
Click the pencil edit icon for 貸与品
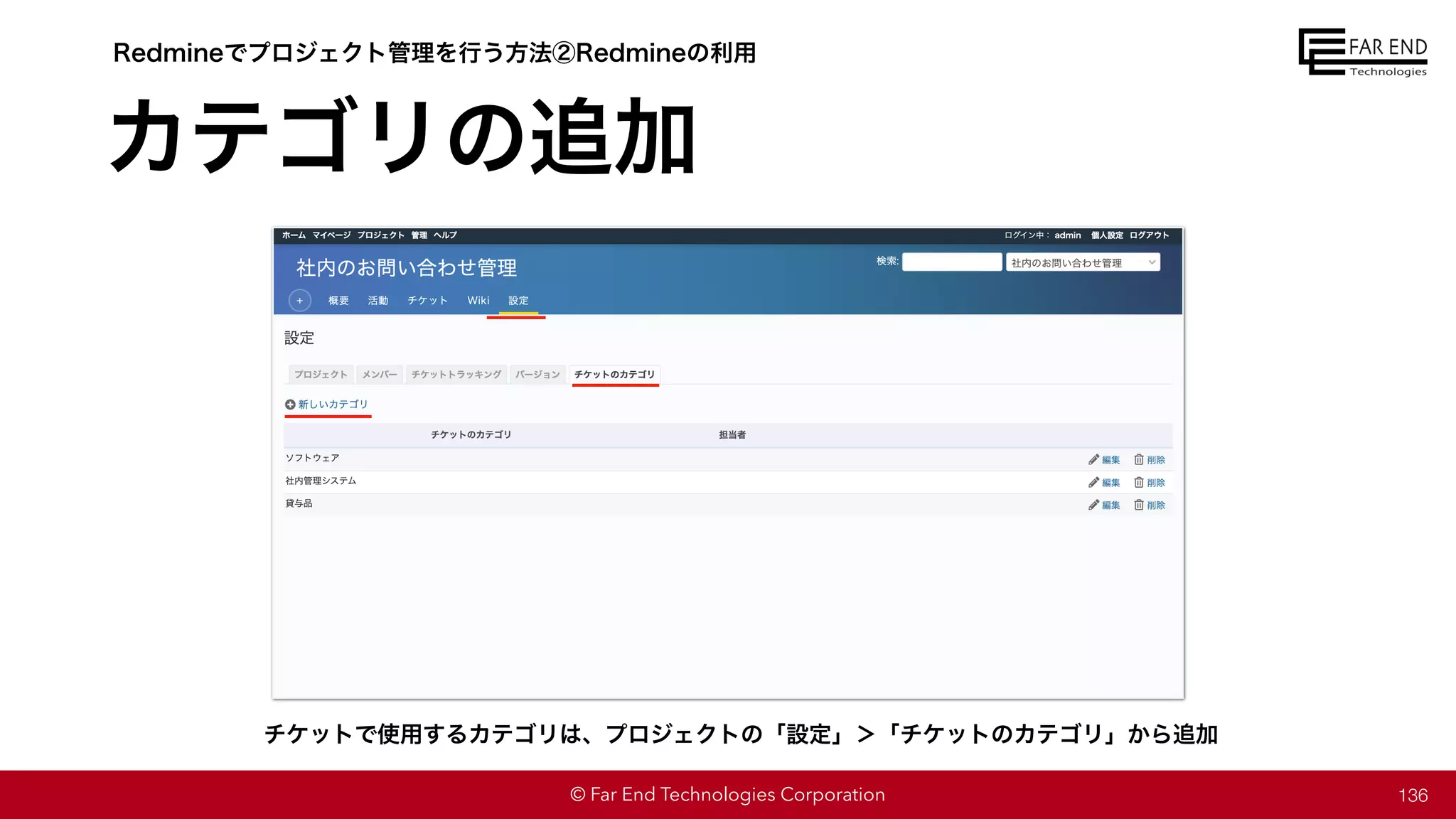click(1093, 505)
